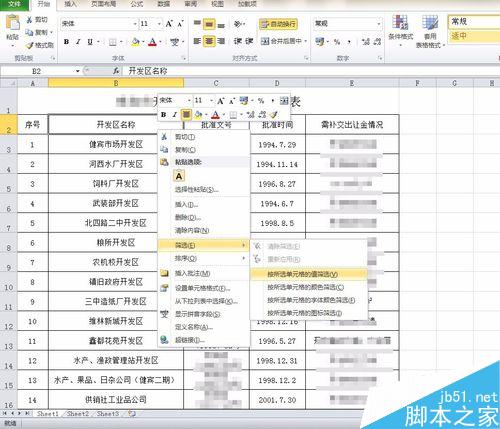The width and height of the screenshot is (500, 429).
Task: Click Format Cells (设置单元格格式) in context menu
Action: tap(204, 288)
